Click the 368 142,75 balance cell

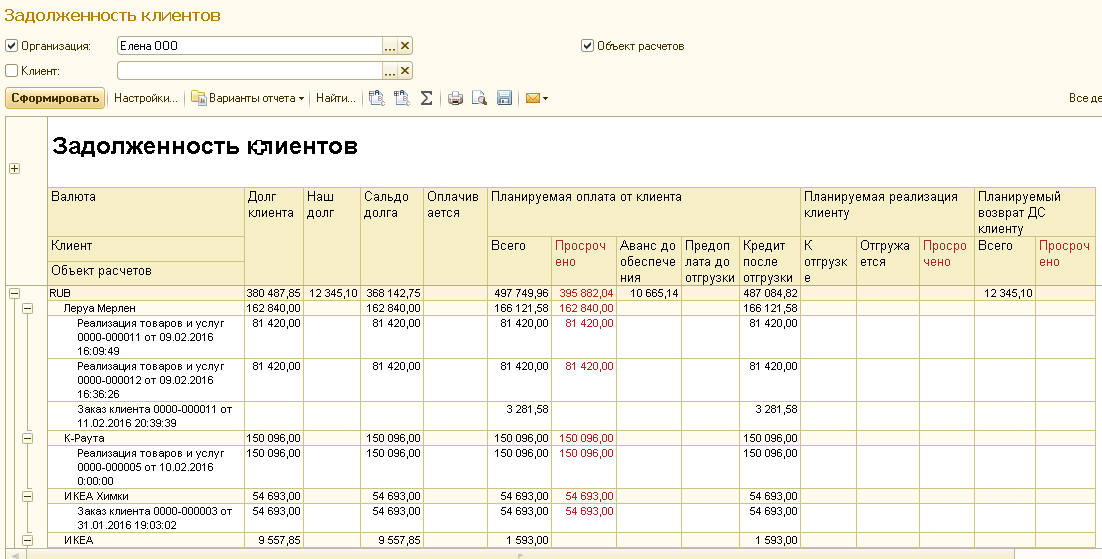point(392,293)
